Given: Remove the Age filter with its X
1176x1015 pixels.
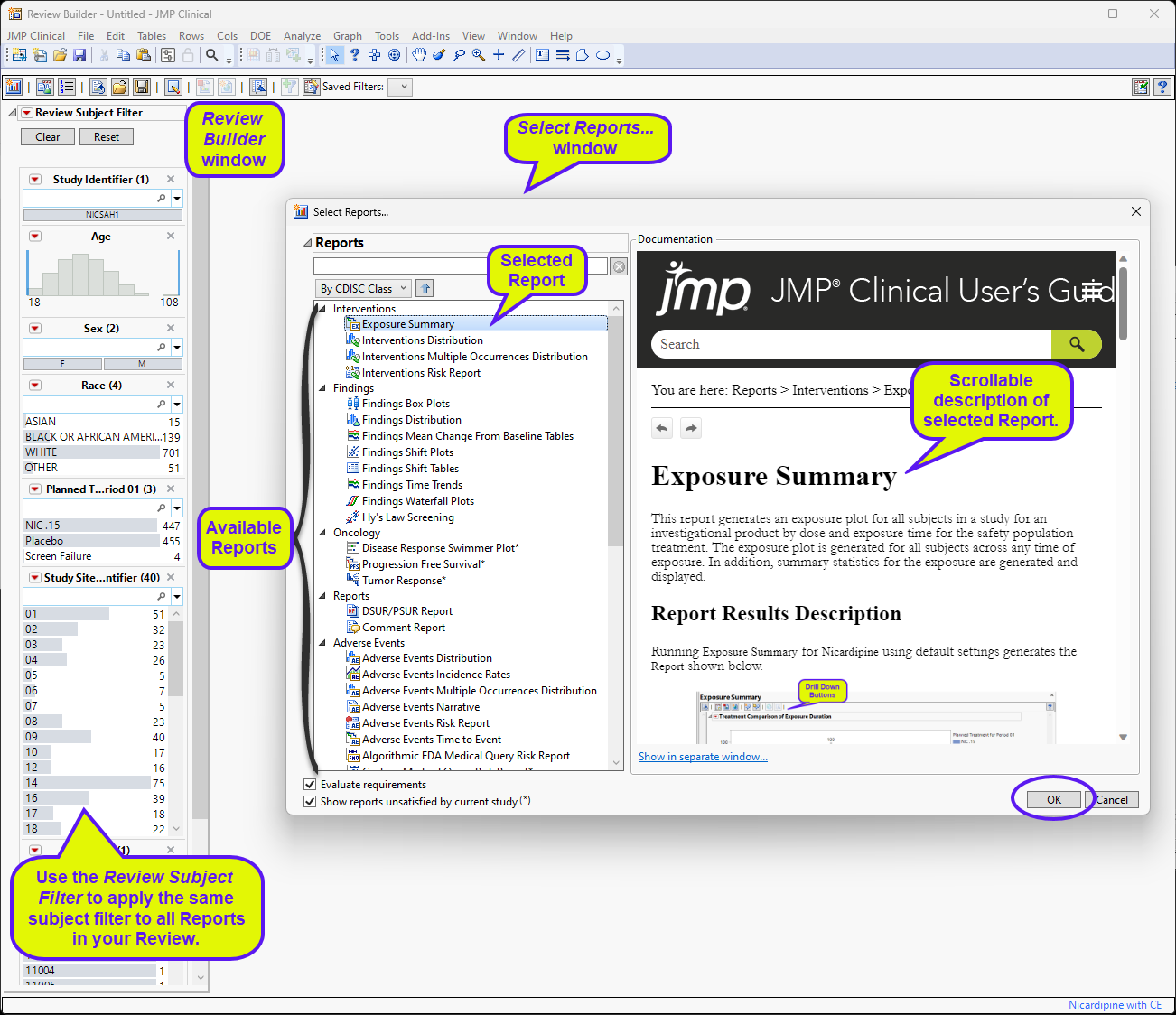Looking at the screenshot, I should click(x=171, y=236).
